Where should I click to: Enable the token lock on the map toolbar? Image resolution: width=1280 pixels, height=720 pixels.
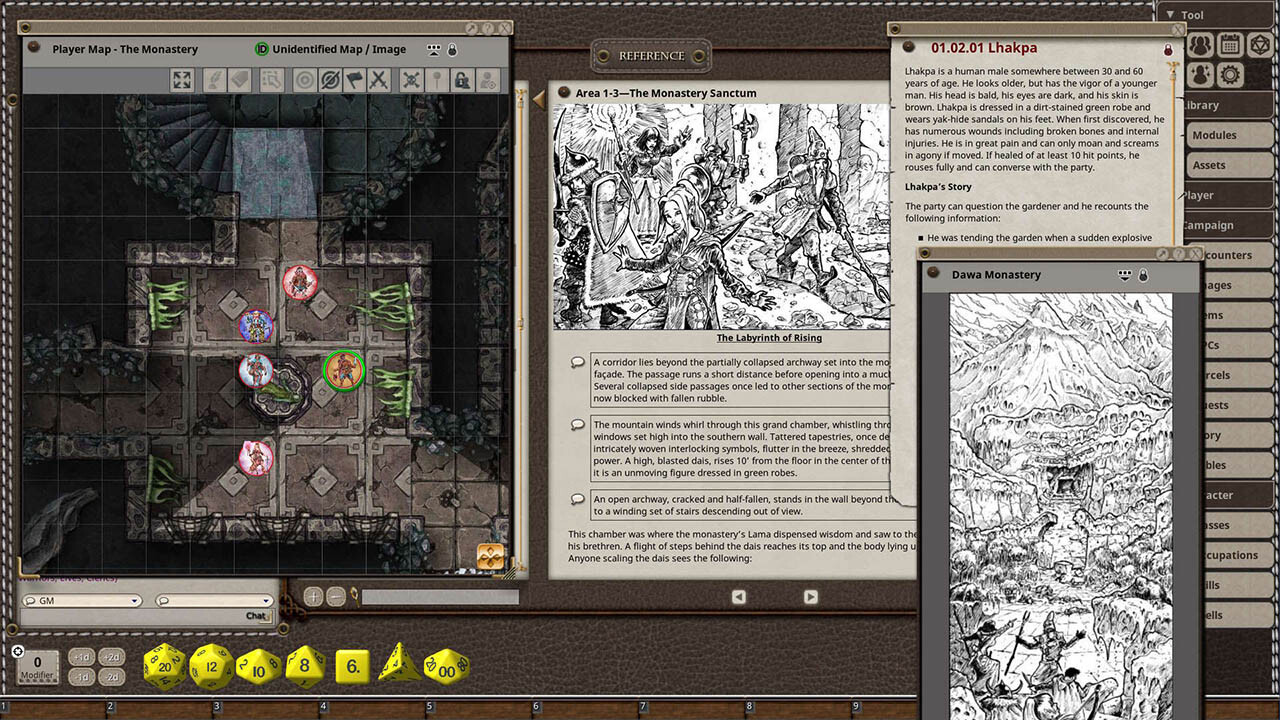coord(463,80)
